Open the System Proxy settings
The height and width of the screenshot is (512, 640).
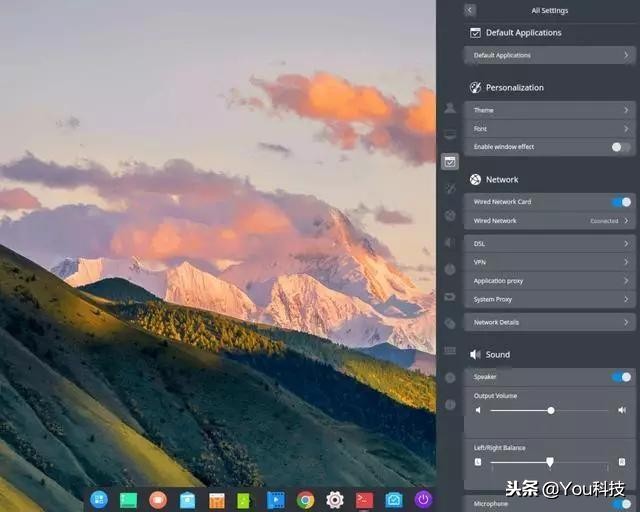pyautogui.click(x=549, y=299)
